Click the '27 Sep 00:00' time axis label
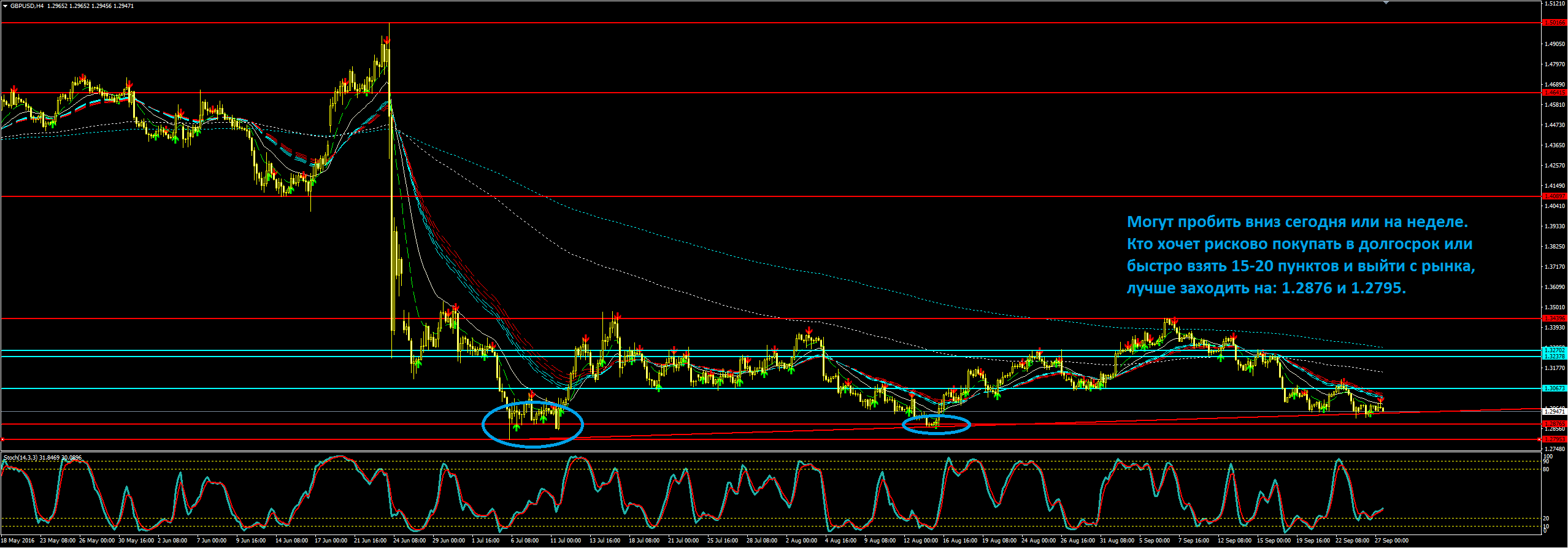This screenshot has height=548, width=1568. tap(1391, 541)
